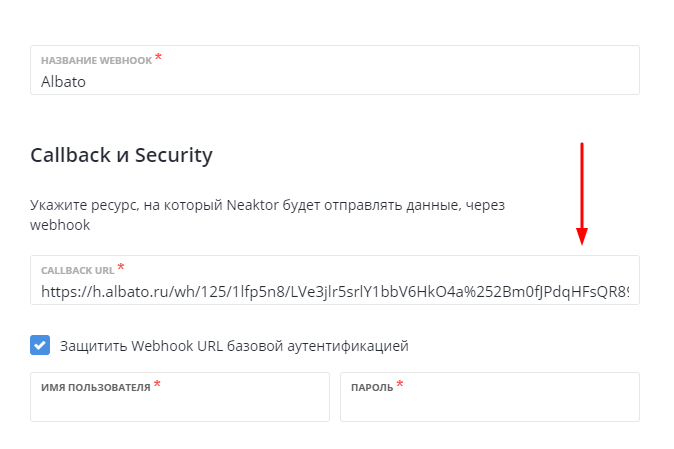The image size is (674, 449).
Task: Click the red asterisk beside "Пароль"
Action: pos(400,384)
